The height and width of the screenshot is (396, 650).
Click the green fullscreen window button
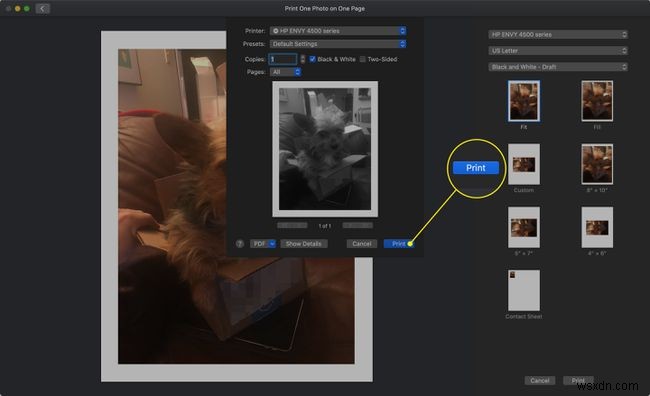click(x=27, y=8)
